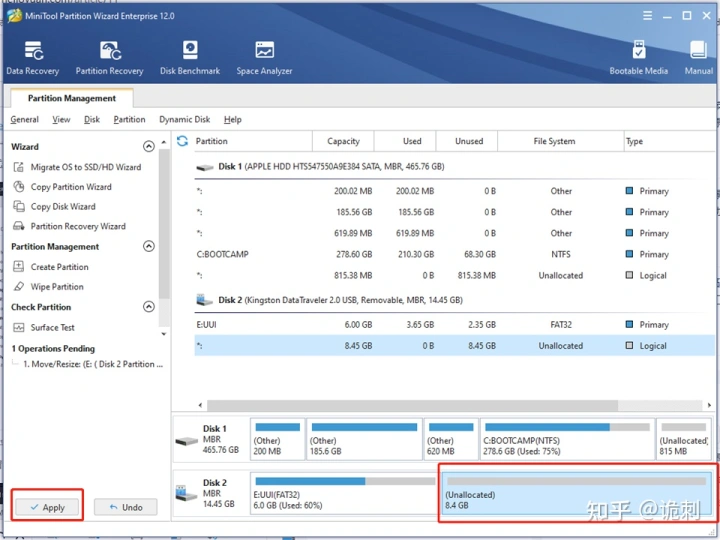
Task: Select C:BOOTCAMP(NTFS) block in disk map
Action: (567, 439)
